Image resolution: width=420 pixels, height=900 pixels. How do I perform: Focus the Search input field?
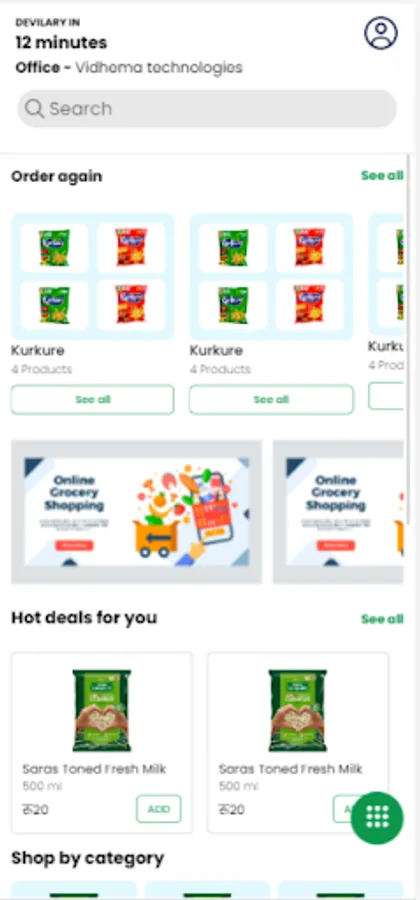tap(207, 108)
